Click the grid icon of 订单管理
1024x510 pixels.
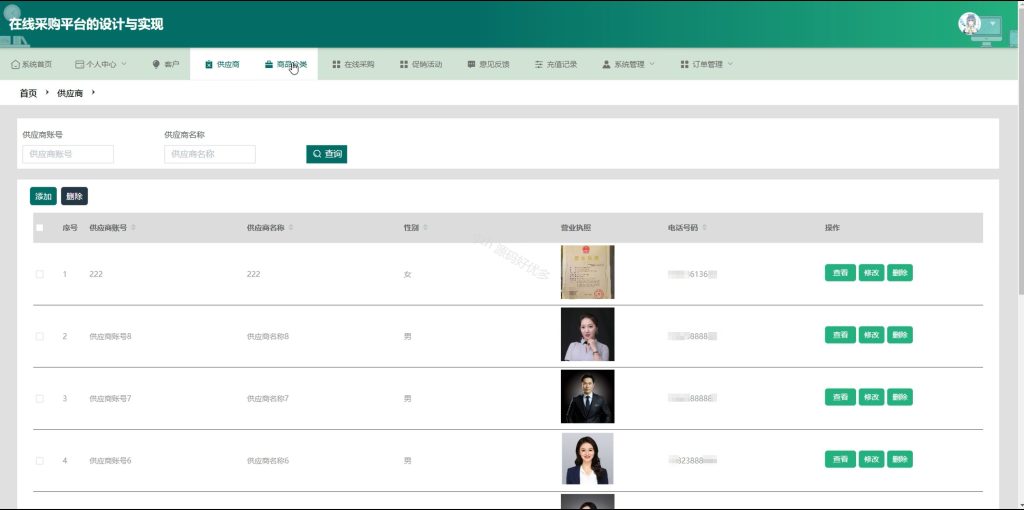(x=684, y=65)
